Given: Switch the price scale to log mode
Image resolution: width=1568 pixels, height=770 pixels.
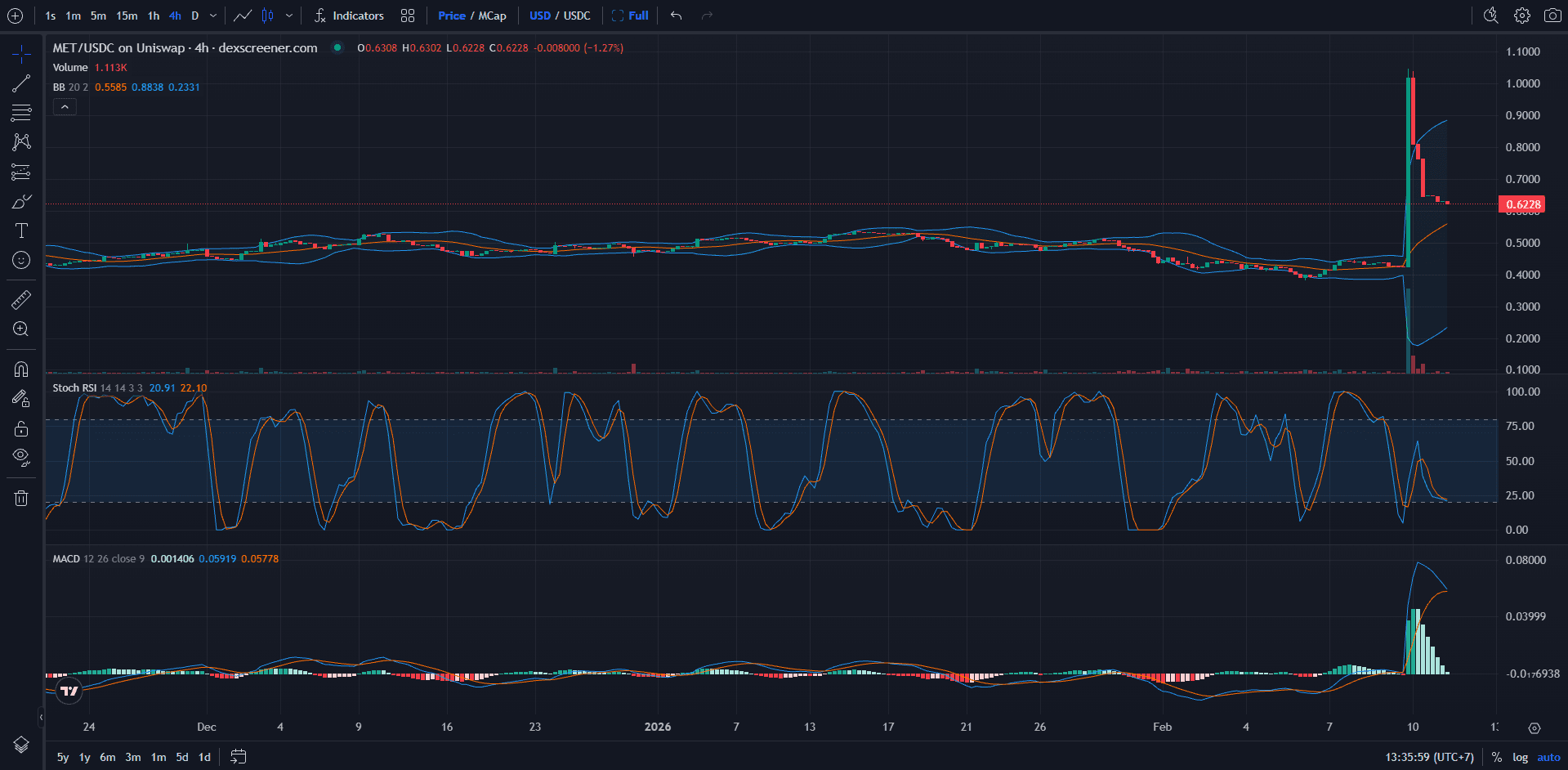Looking at the screenshot, I should 1519,758.
